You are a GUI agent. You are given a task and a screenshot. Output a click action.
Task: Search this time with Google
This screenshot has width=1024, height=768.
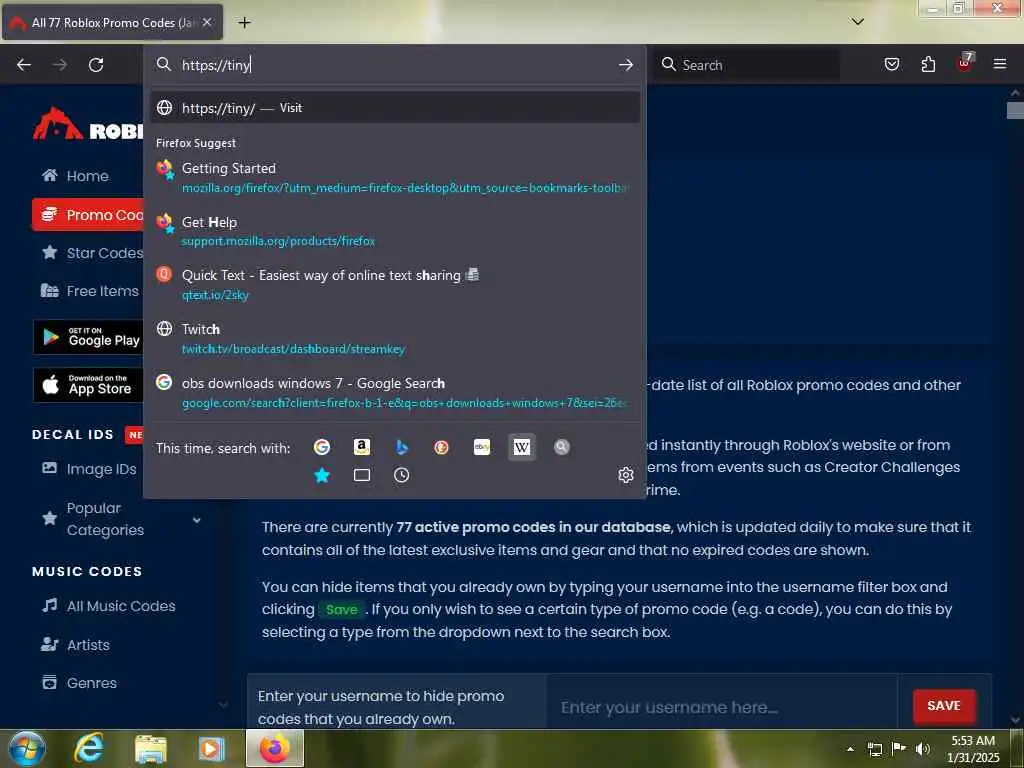click(321, 447)
